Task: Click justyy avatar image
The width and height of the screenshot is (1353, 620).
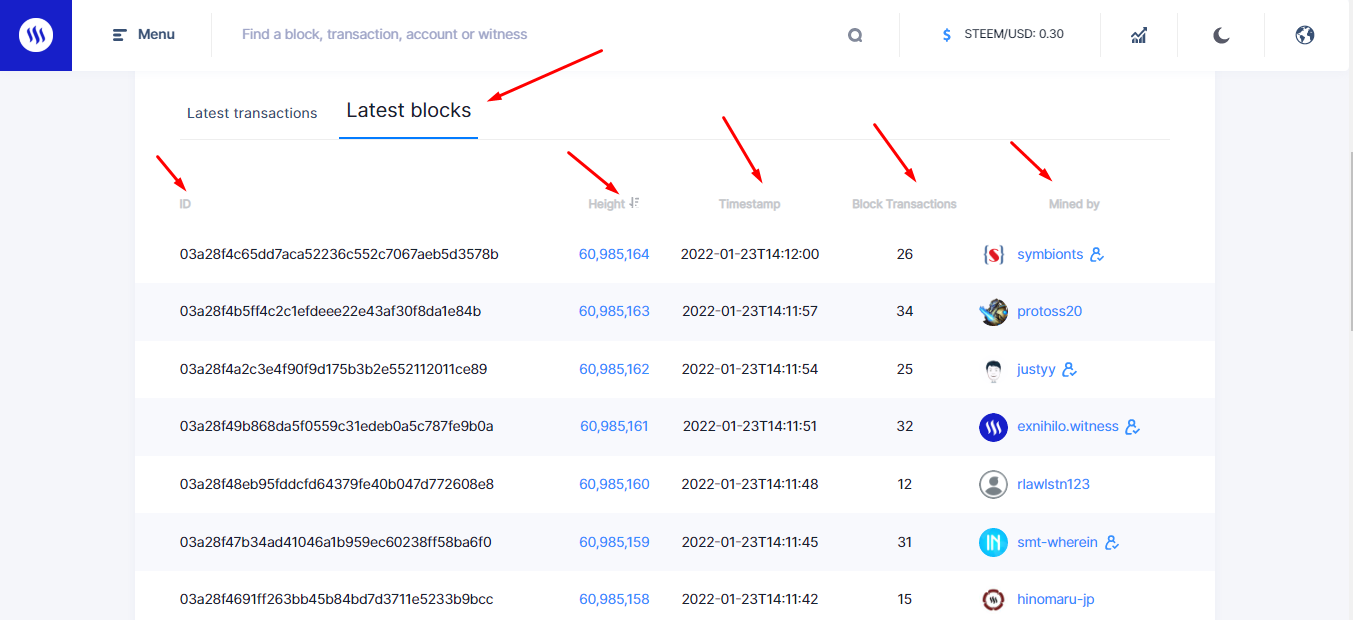Action: coord(993,370)
